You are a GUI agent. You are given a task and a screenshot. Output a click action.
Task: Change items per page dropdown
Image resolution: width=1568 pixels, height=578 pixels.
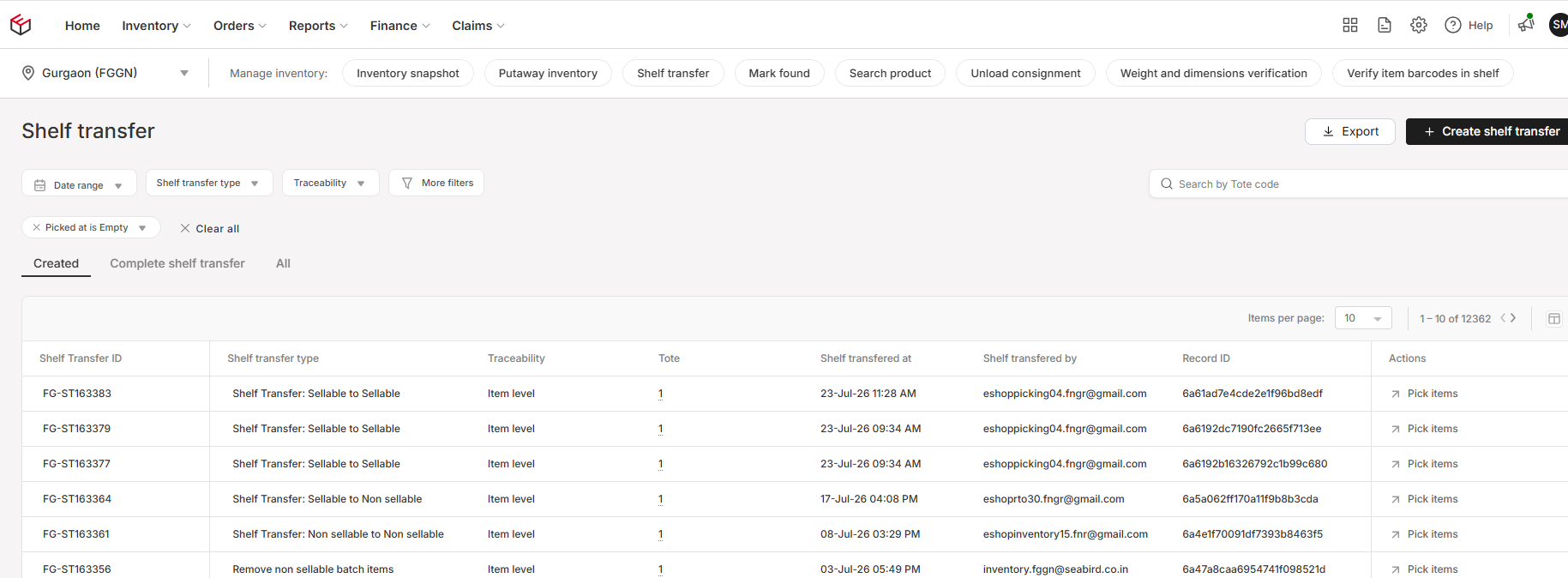coord(1363,318)
